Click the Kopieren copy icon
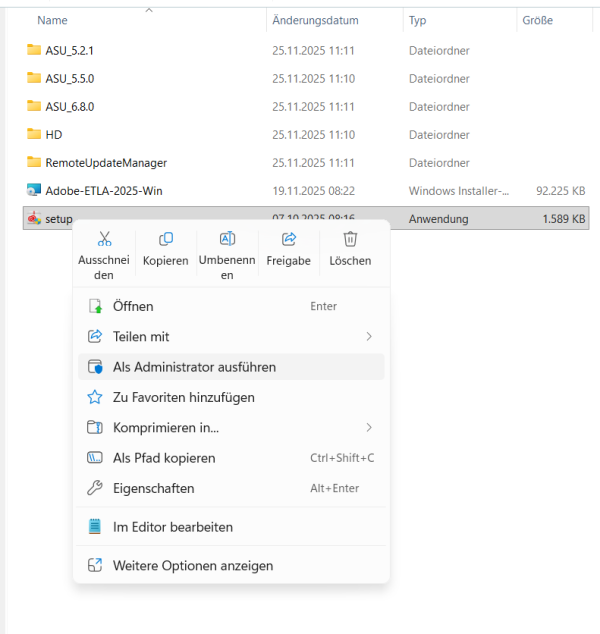 (x=166, y=239)
